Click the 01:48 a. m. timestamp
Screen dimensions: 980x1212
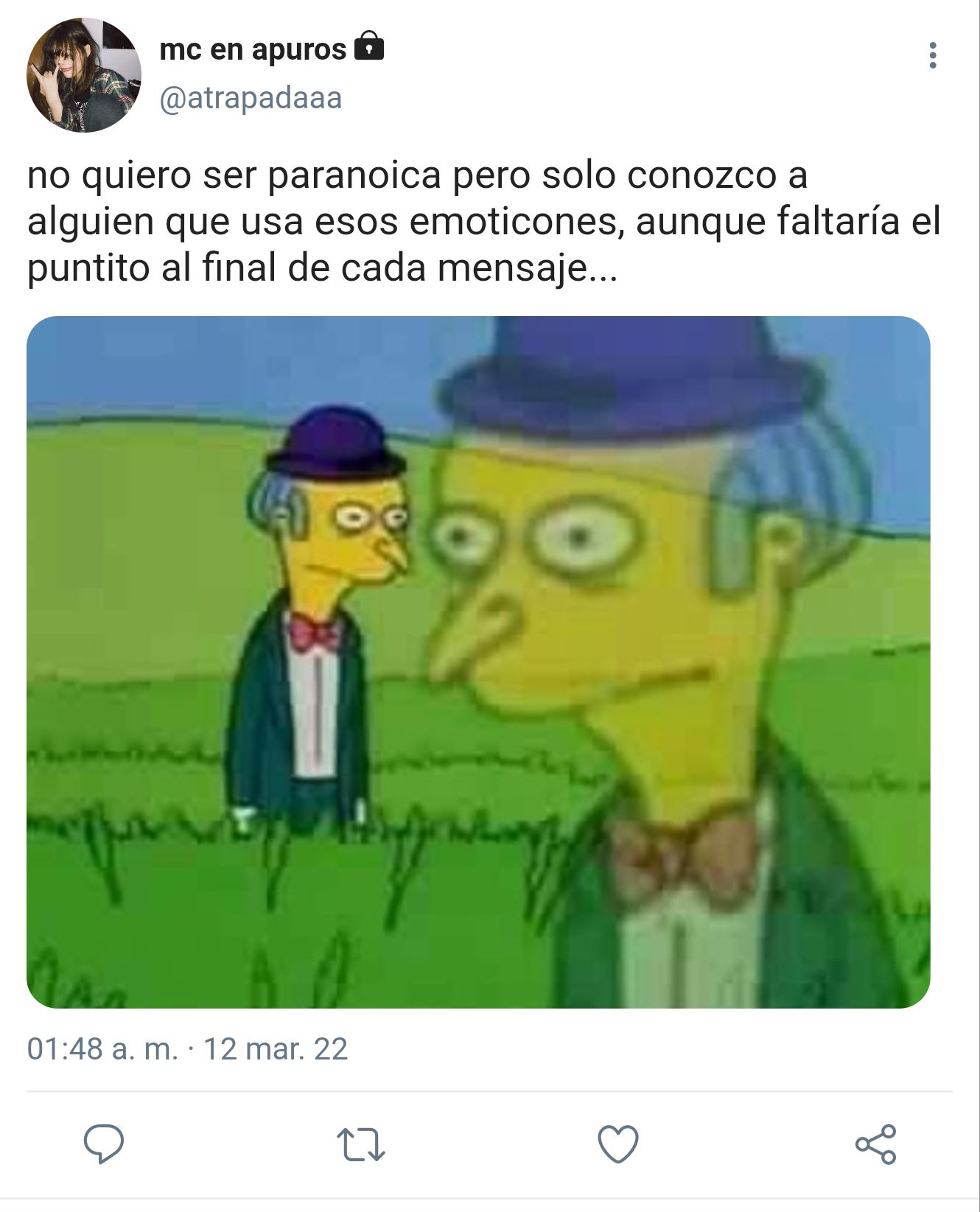click(x=103, y=1048)
